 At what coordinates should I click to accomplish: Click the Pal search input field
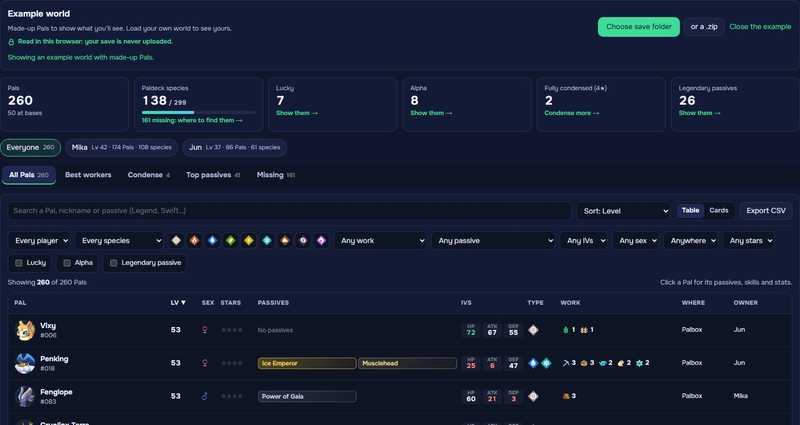tap(289, 211)
